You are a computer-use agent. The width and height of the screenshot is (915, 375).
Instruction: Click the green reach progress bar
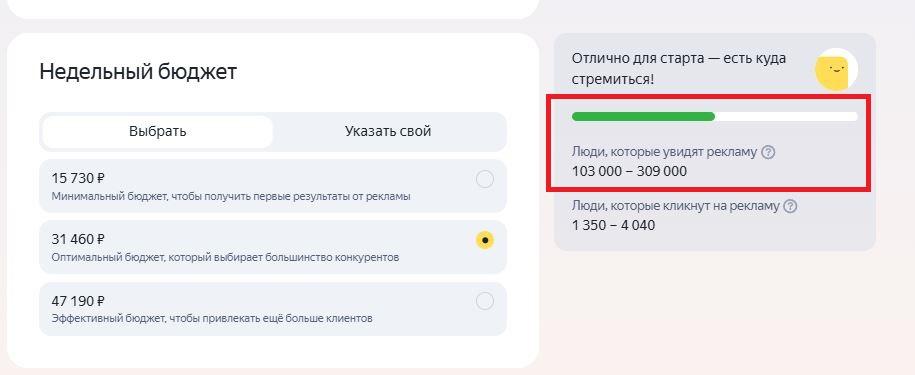[714, 117]
